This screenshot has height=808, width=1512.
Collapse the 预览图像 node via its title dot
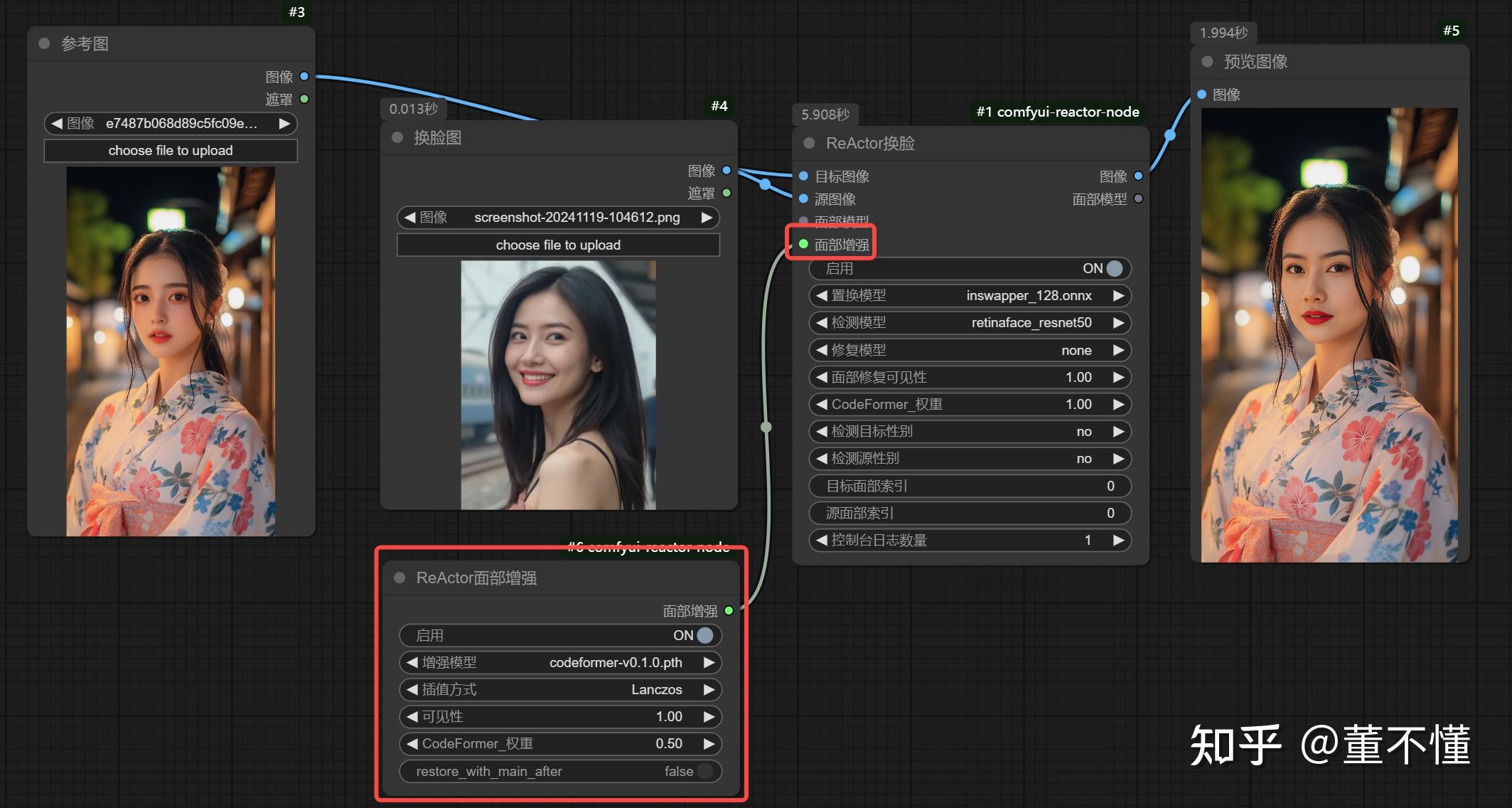[1206, 62]
